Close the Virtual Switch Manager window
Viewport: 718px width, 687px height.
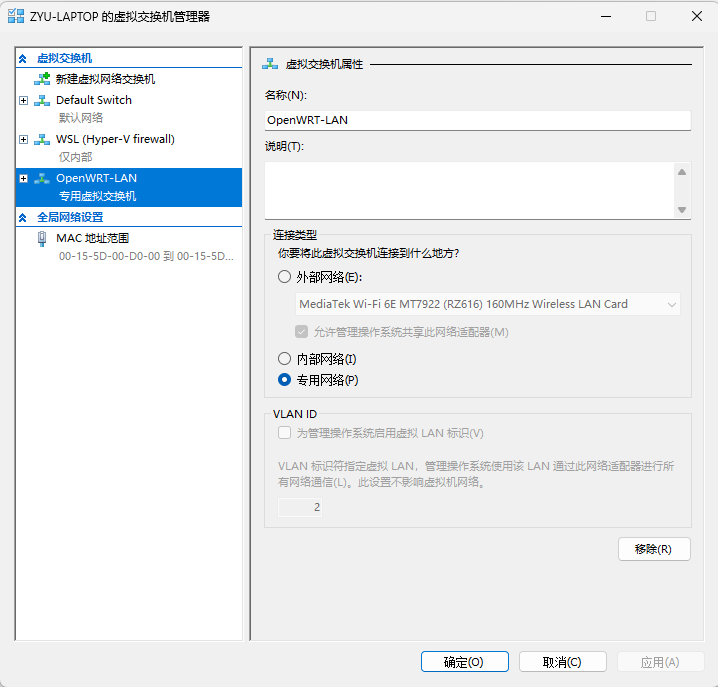point(696,16)
